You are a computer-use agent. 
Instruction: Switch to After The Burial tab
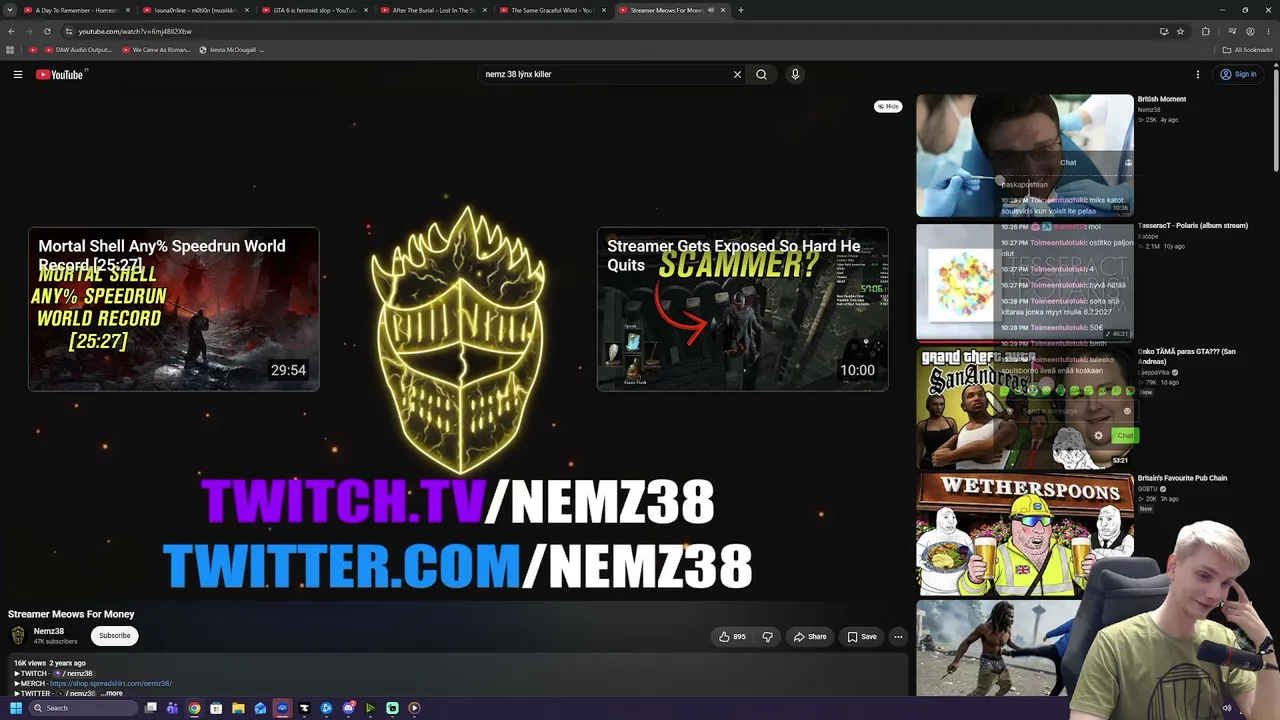point(434,10)
